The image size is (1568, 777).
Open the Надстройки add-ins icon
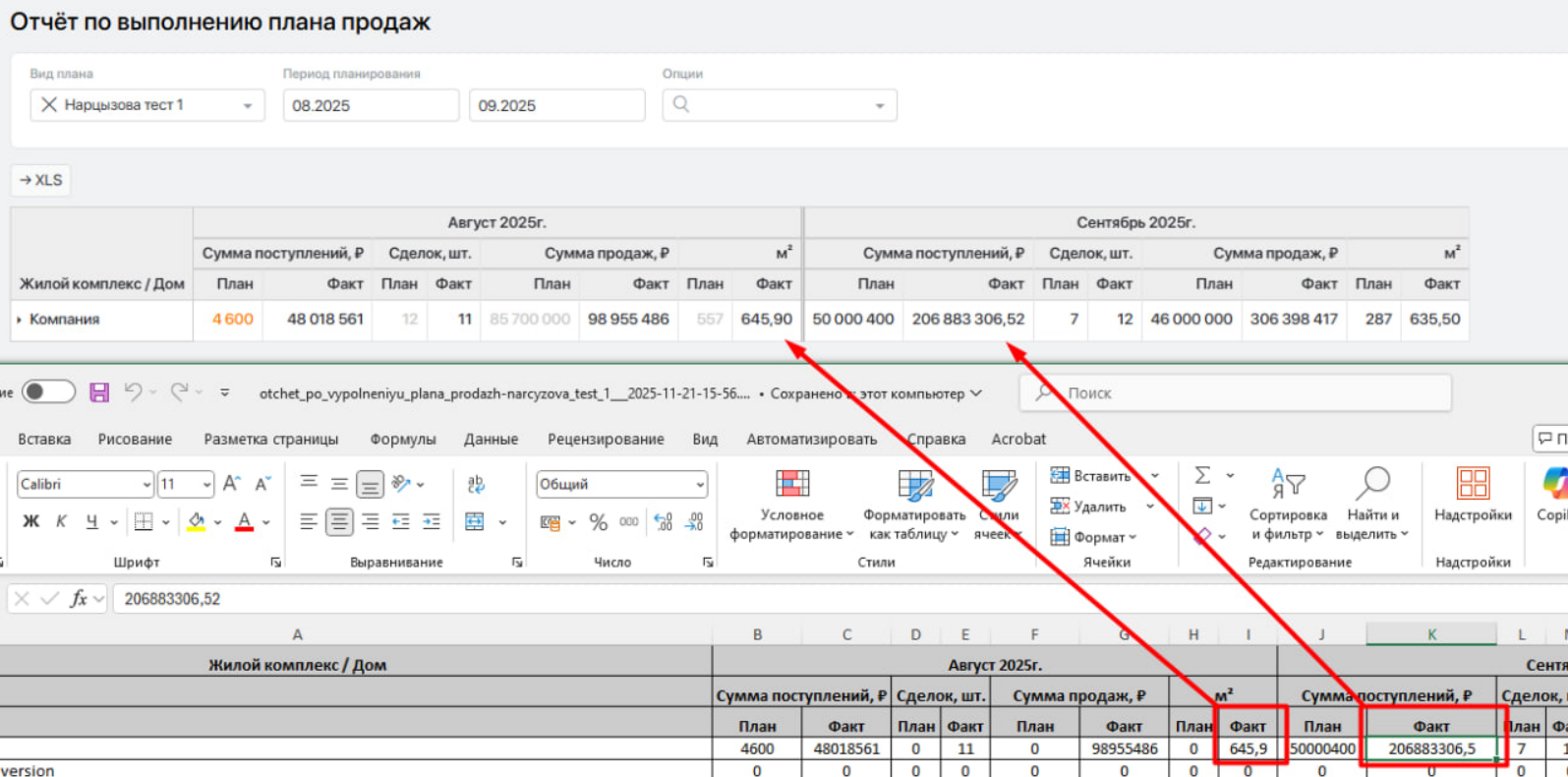point(1472,484)
